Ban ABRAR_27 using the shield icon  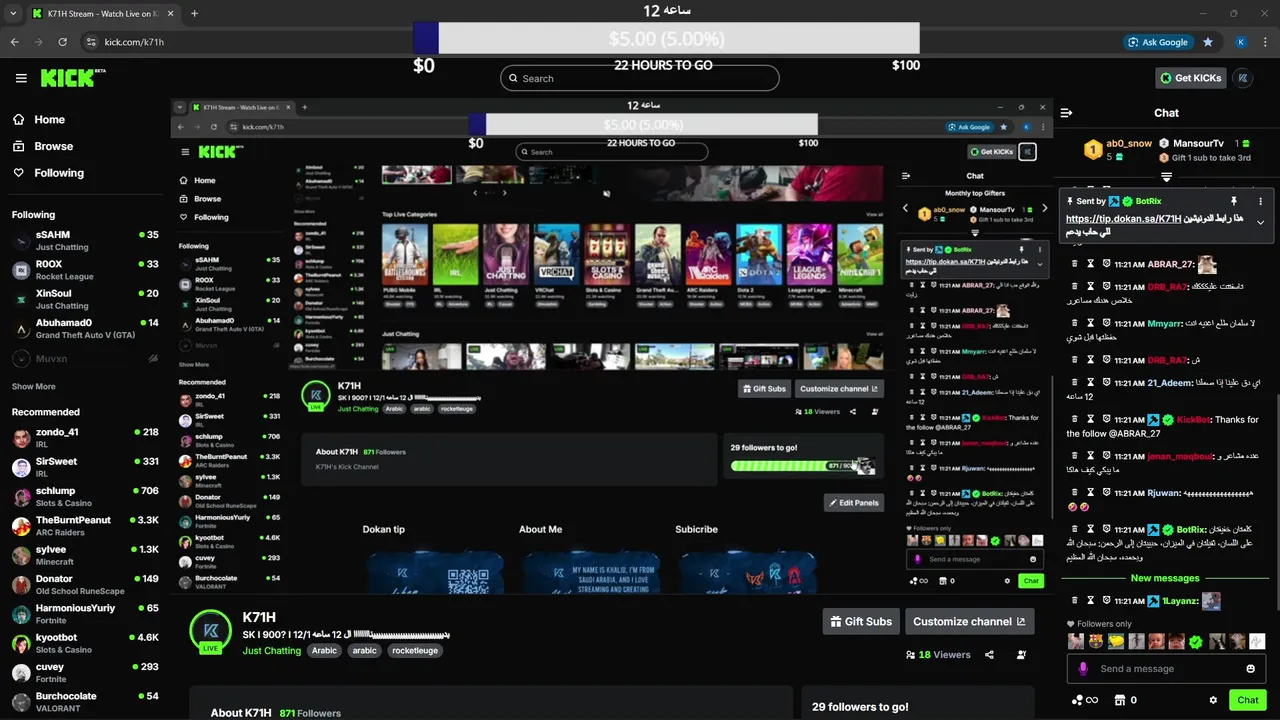click(x=1107, y=264)
